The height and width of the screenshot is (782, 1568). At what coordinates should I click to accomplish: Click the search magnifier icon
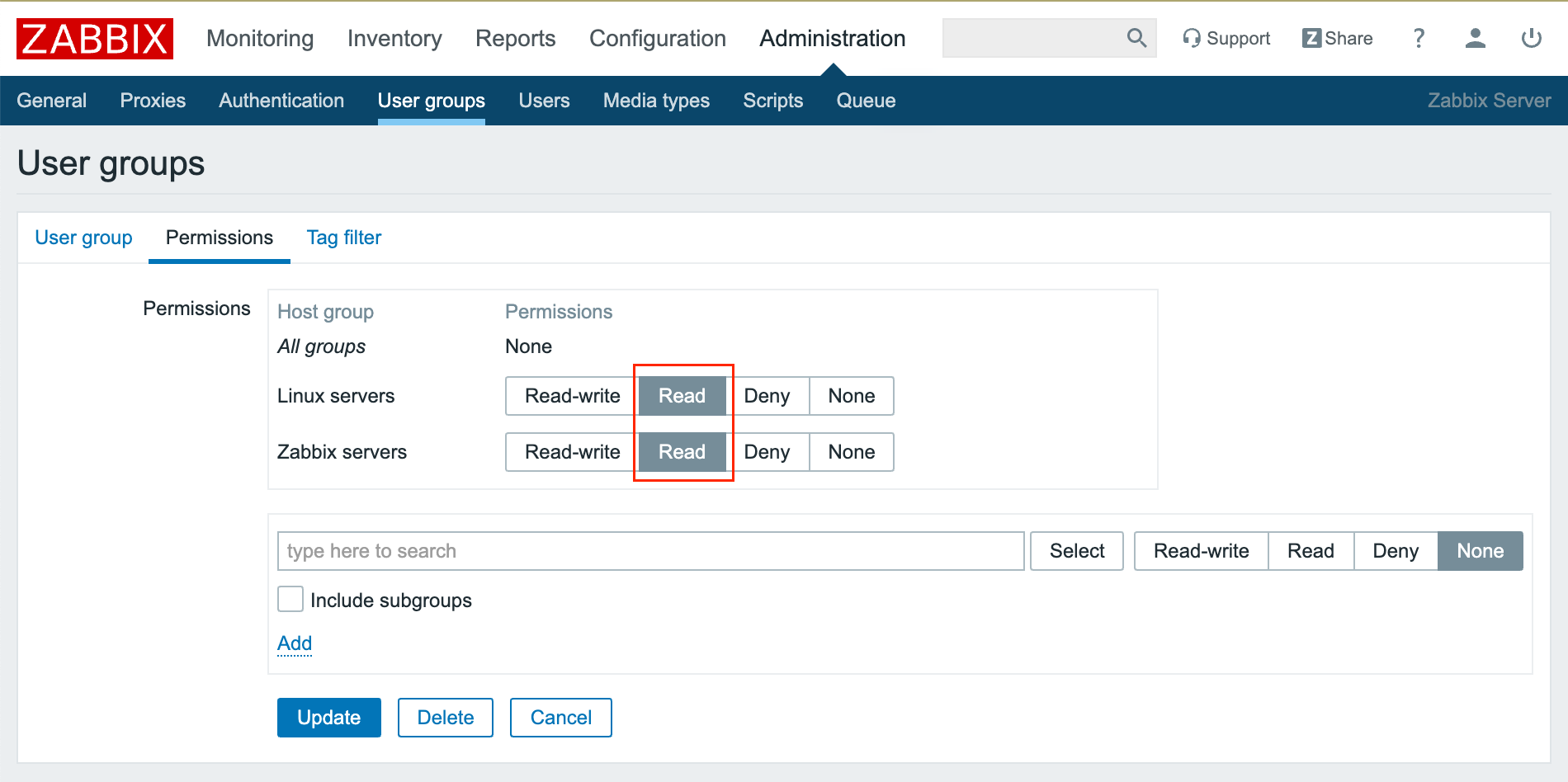pyautogui.click(x=1136, y=38)
